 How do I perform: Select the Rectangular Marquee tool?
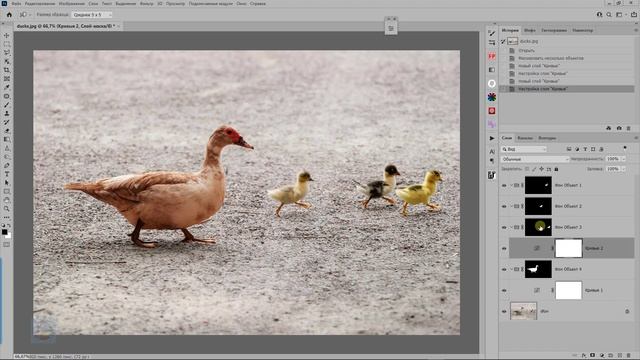point(7,44)
